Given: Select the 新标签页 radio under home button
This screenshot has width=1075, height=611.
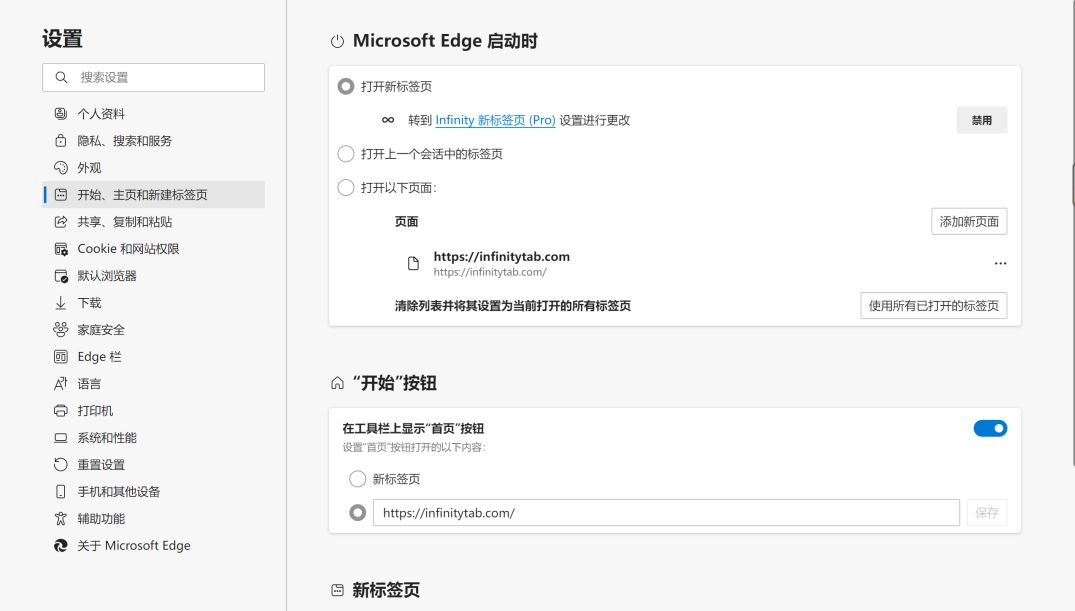Looking at the screenshot, I should point(358,479).
